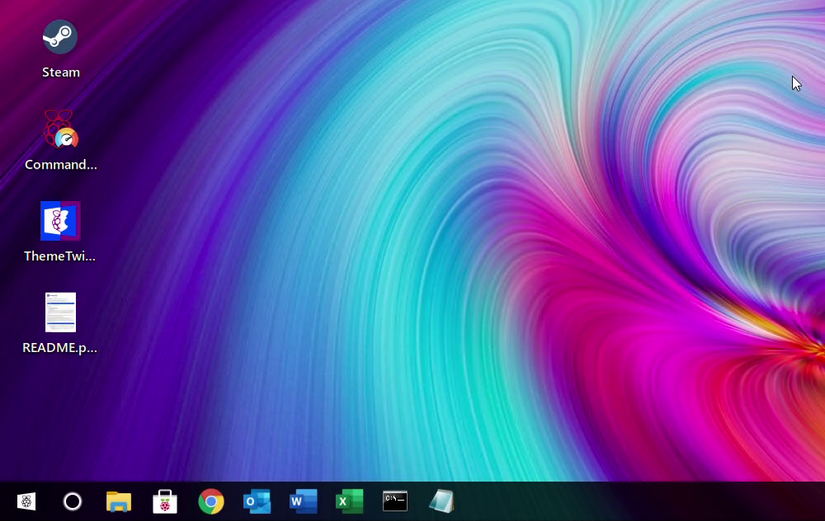Click the Cortana circle in the taskbar

72,501
